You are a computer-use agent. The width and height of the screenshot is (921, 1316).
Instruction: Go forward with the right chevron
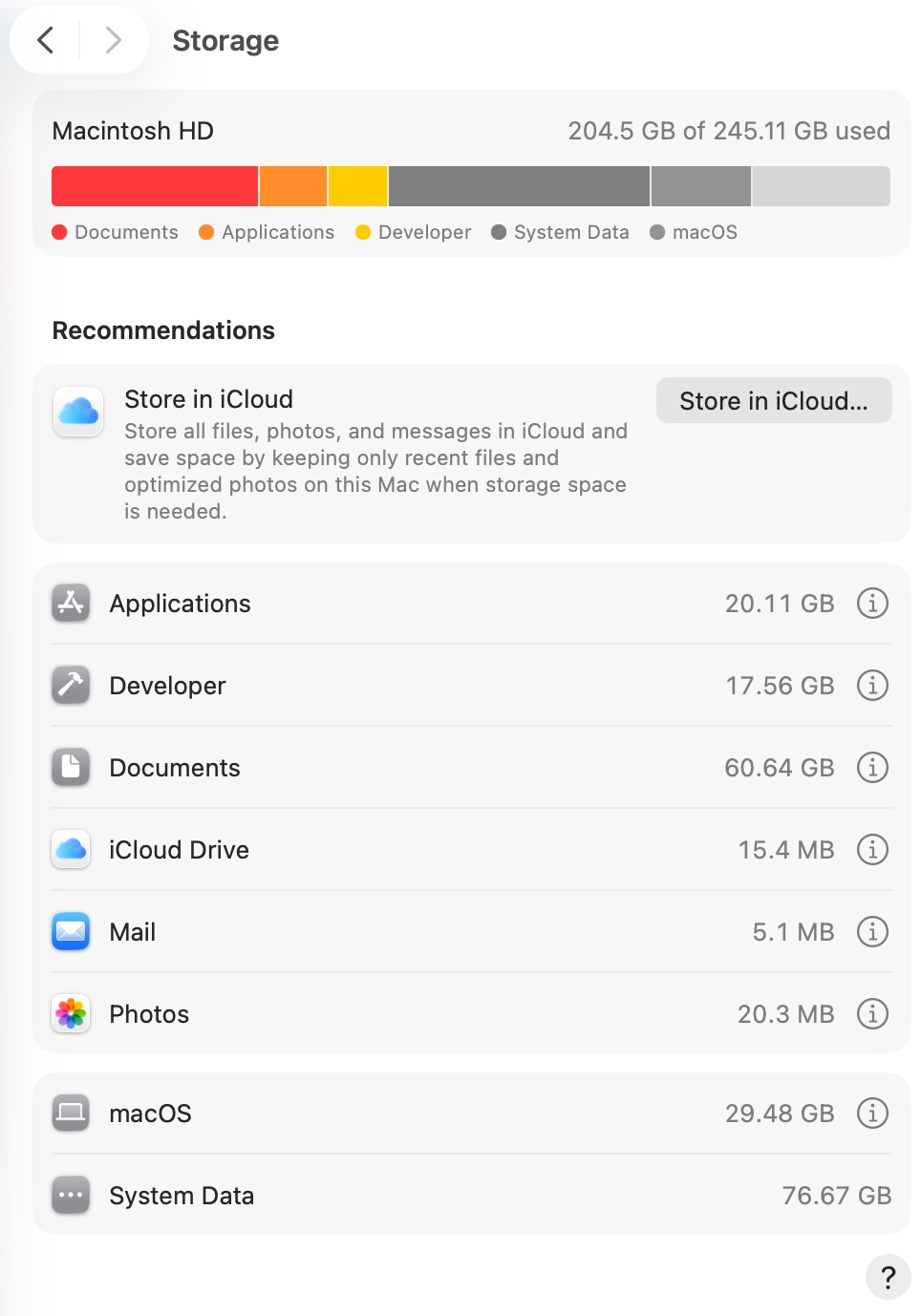(x=113, y=40)
